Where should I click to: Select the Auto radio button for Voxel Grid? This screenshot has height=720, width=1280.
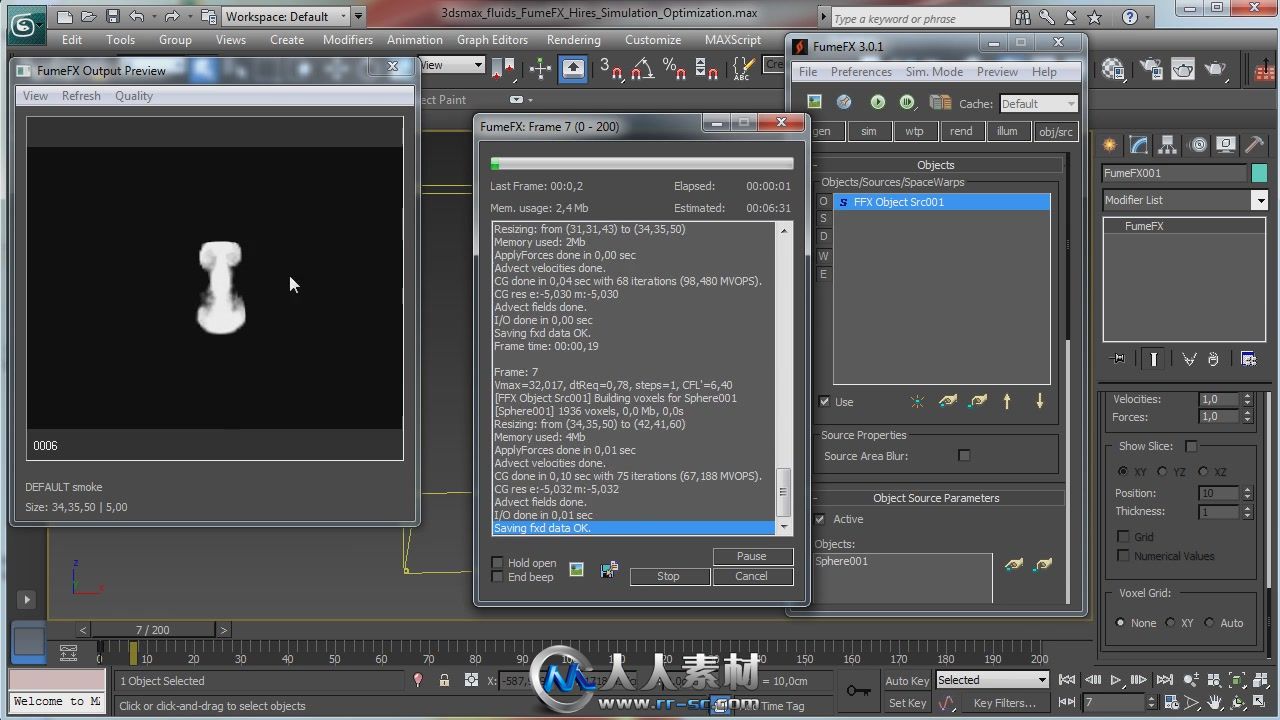pos(1209,623)
